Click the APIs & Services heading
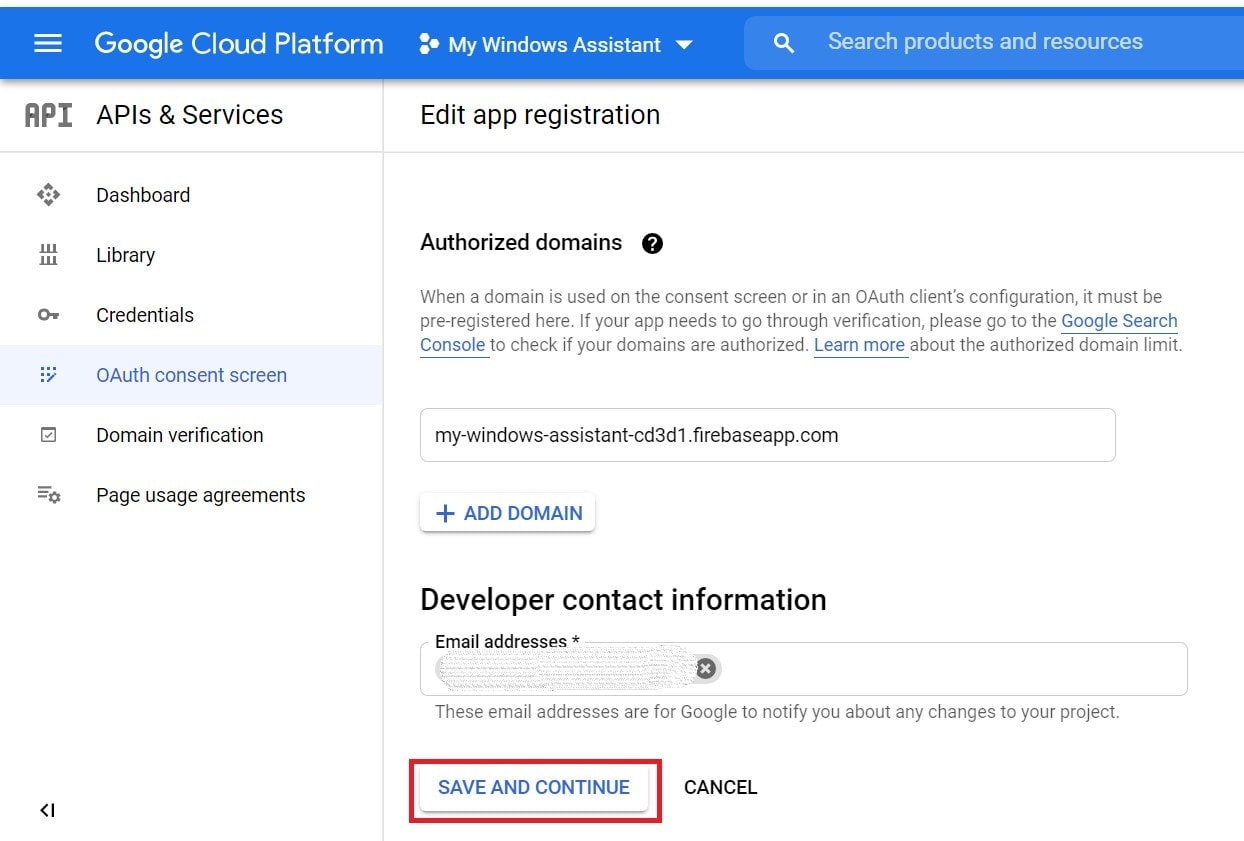1244x841 pixels. tap(190, 115)
